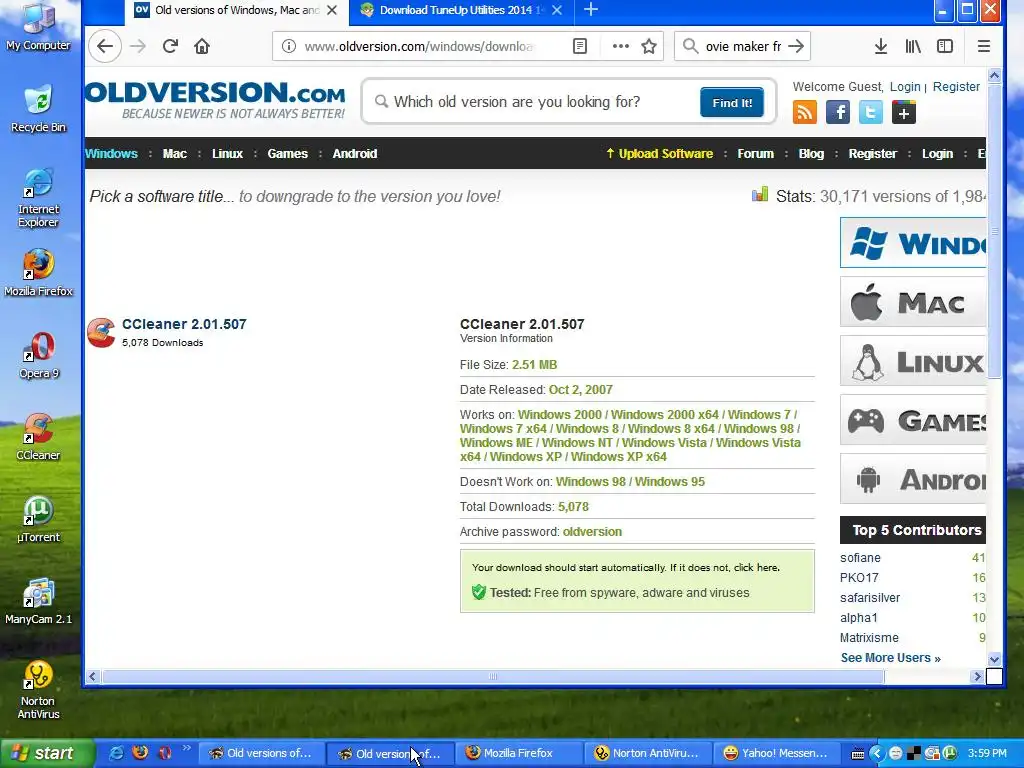Expand the quick launch chevron

point(186,748)
